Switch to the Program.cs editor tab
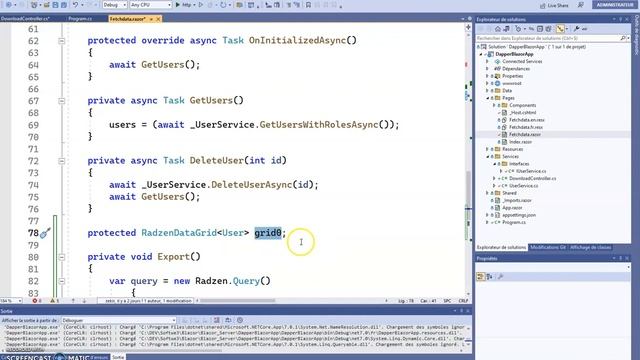The image size is (640, 360). point(80,19)
